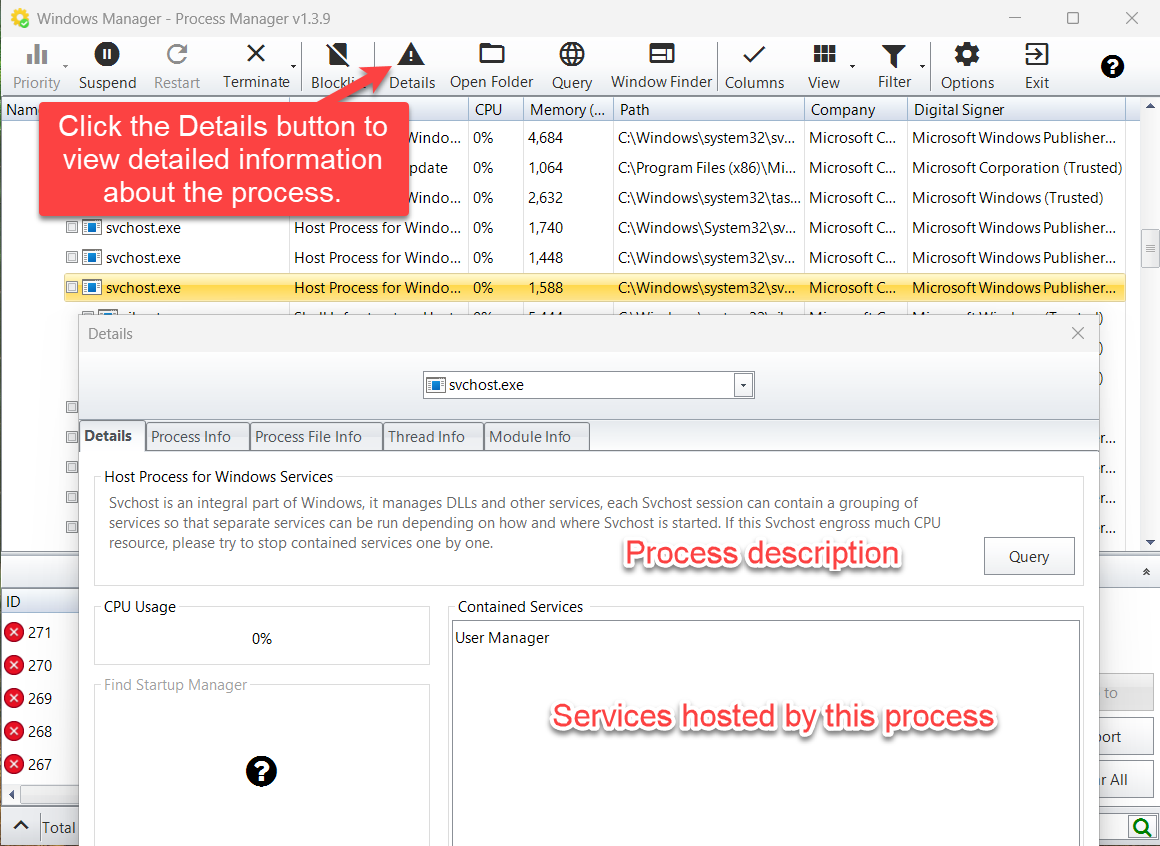Select User Manager in Contained Services
The width and height of the screenshot is (1160, 846).
pos(502,638)
